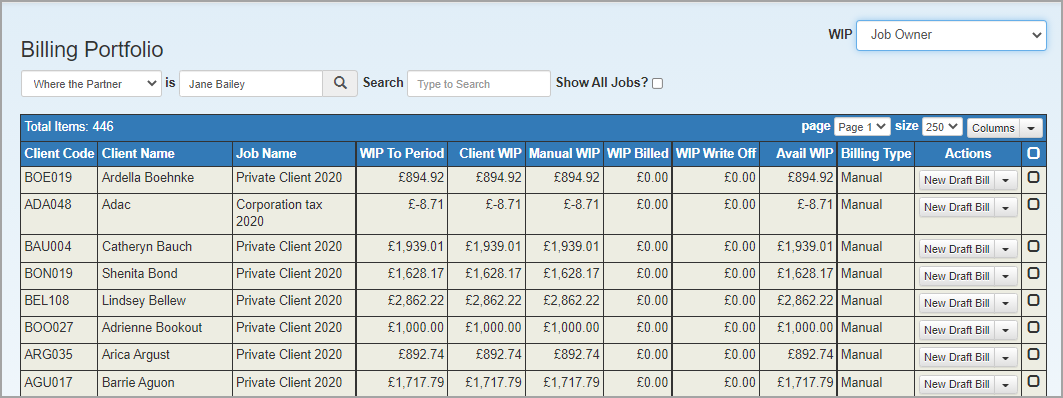Click the Columns button
The height and width of the screenshot is (398, 1063).
pos(993,127)
